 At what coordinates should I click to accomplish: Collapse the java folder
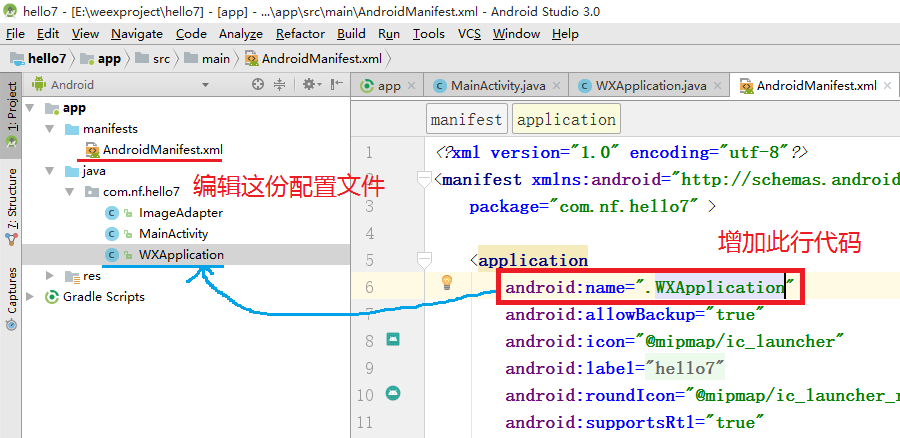tap(49, 171)
